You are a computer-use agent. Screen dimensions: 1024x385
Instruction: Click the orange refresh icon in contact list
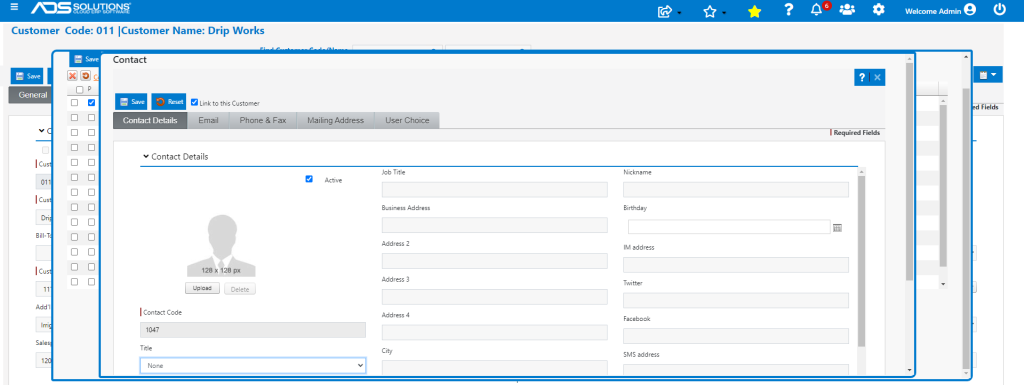pyautogui.click(x=86, y=76)
